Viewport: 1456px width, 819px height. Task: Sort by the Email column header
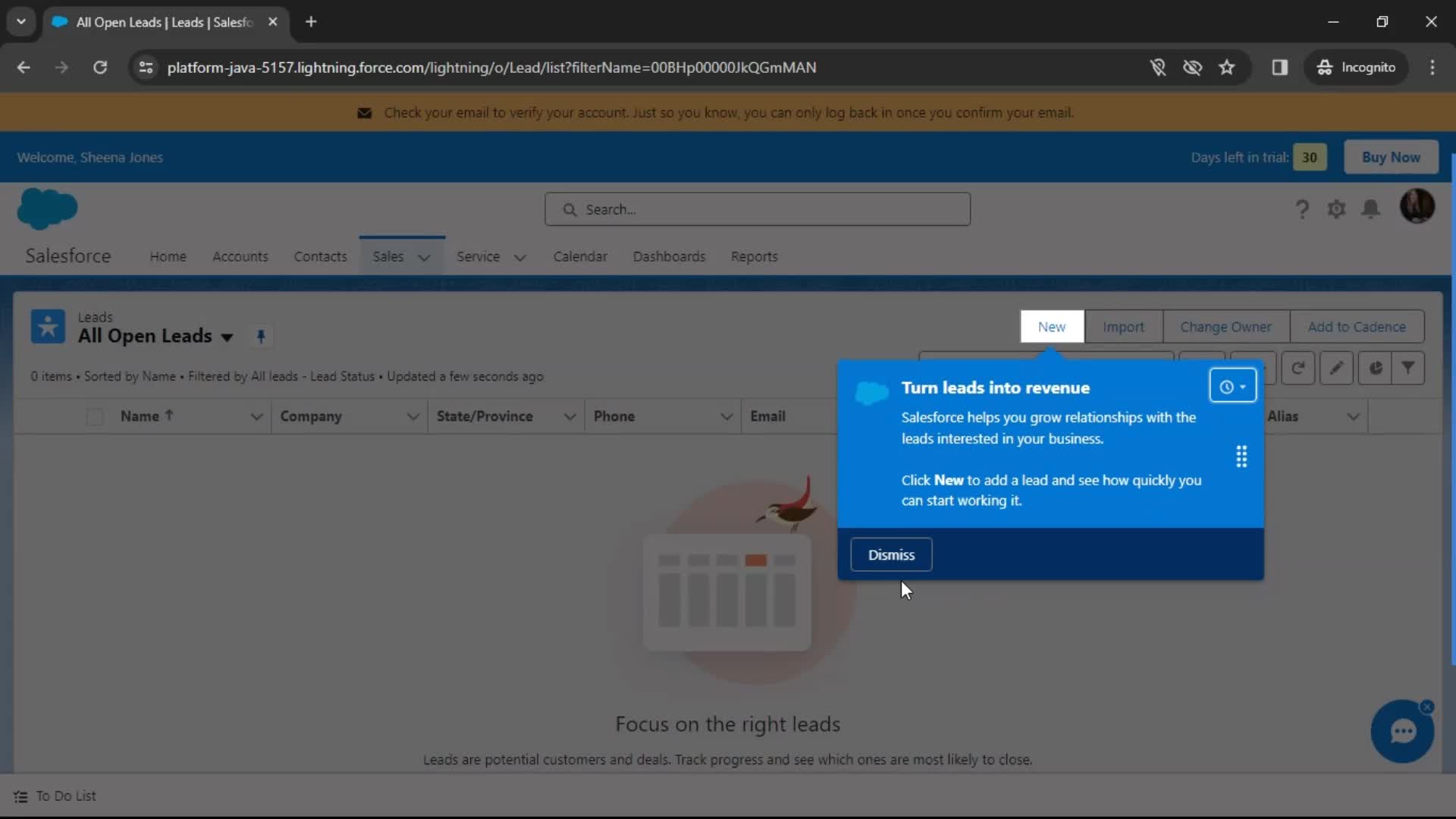(x=767, y=416)
